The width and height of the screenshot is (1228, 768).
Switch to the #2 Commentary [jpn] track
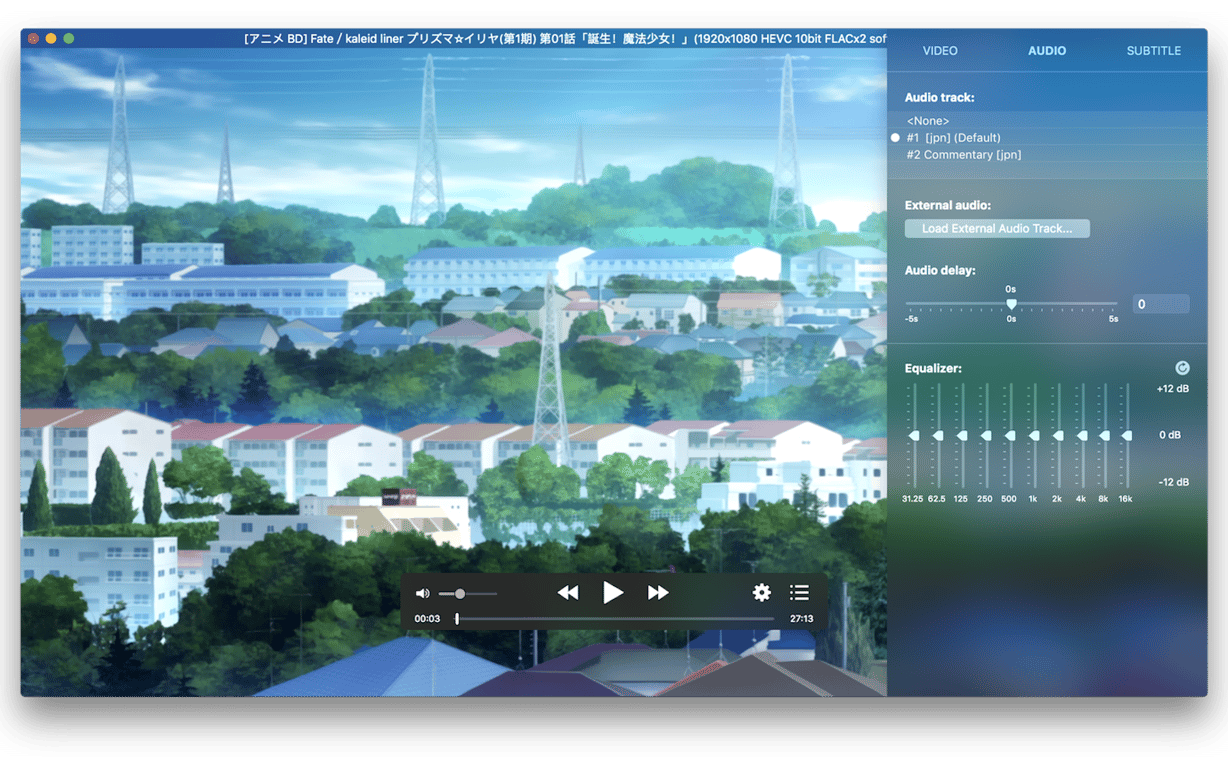(x=962, y=154)
